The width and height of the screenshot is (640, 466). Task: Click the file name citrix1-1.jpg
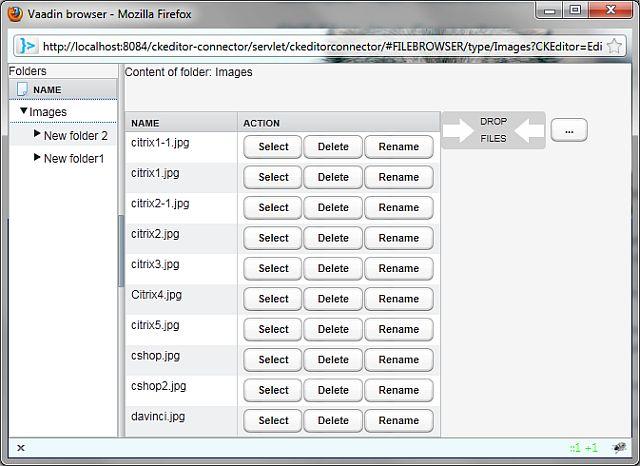tap(160, 143)
